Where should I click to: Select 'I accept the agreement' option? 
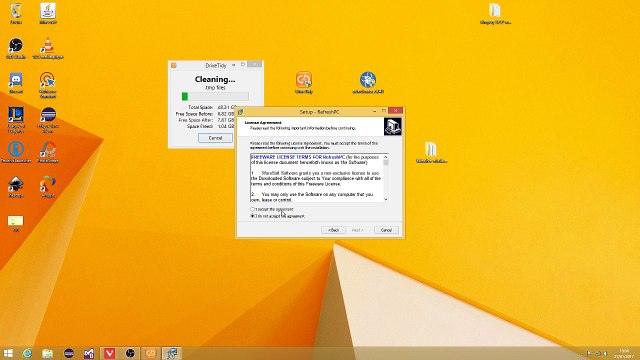coord(272,209)
